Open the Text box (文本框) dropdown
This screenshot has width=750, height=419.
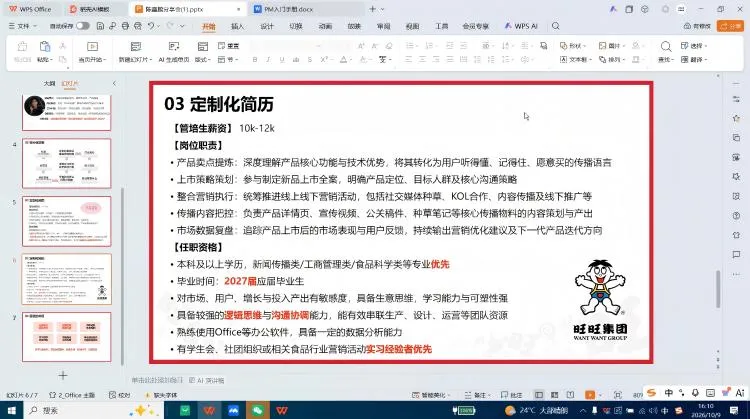(575, 60)
